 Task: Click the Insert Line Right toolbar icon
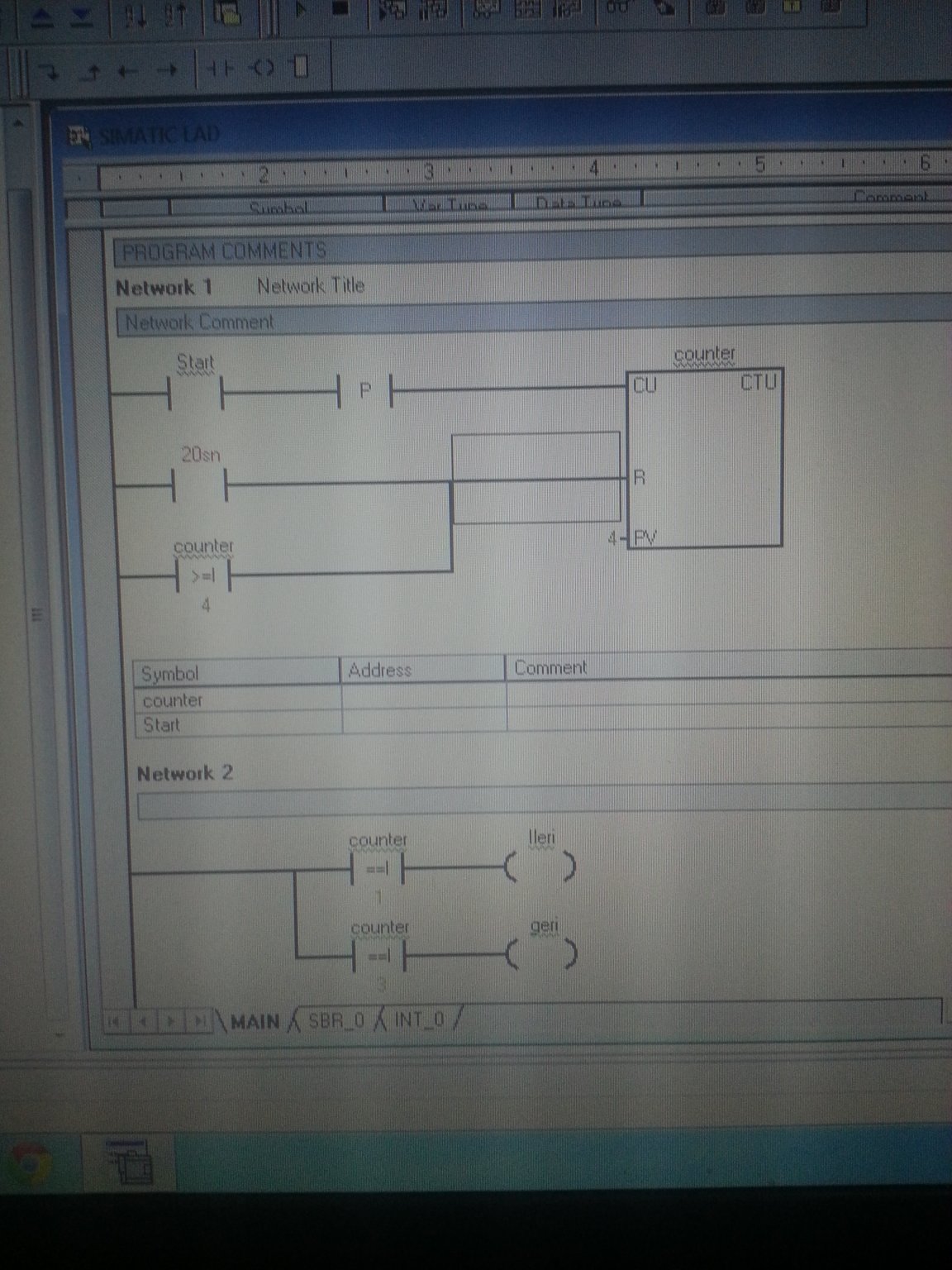click(168, 70)
